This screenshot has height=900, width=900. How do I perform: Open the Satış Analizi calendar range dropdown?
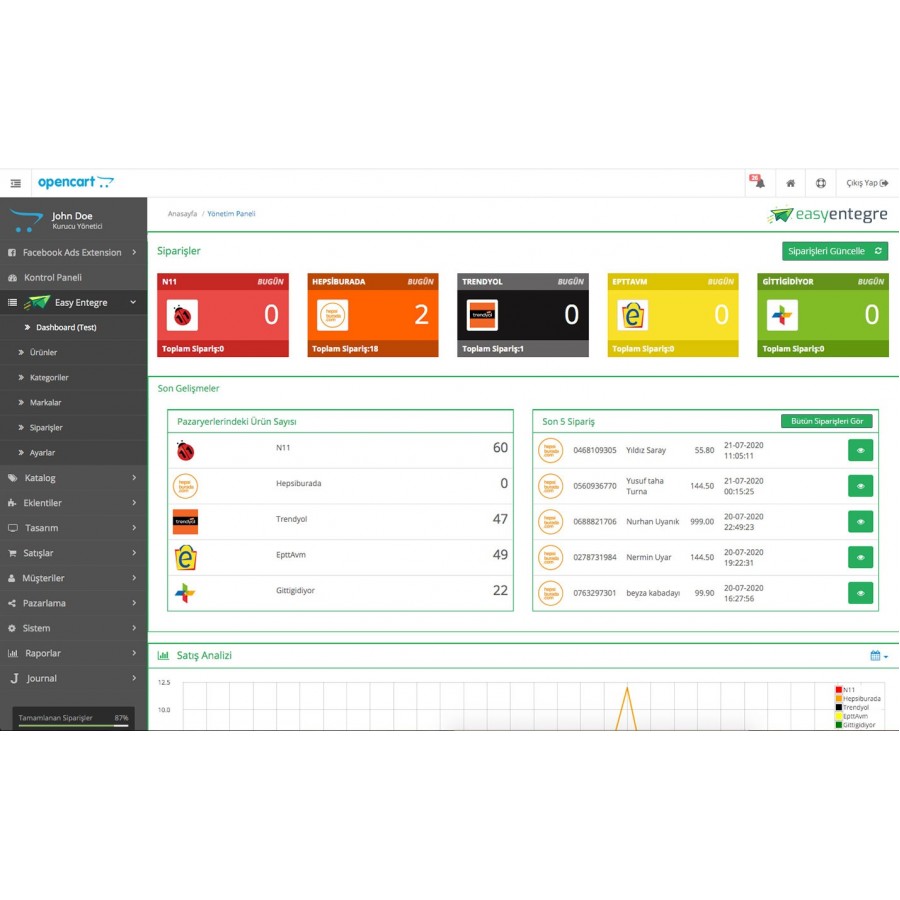coord(879,655)
